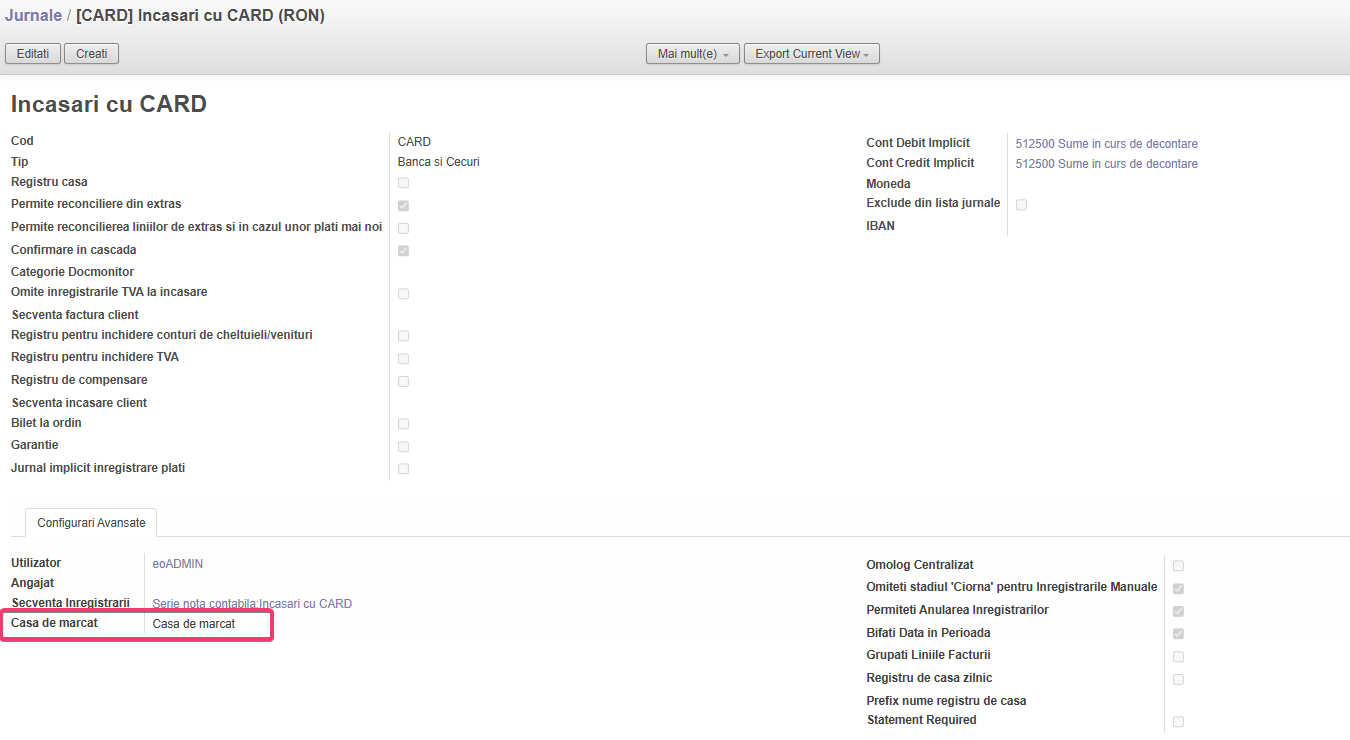Enable the Omolog Centralizat checkbox

pos(1178,566)
